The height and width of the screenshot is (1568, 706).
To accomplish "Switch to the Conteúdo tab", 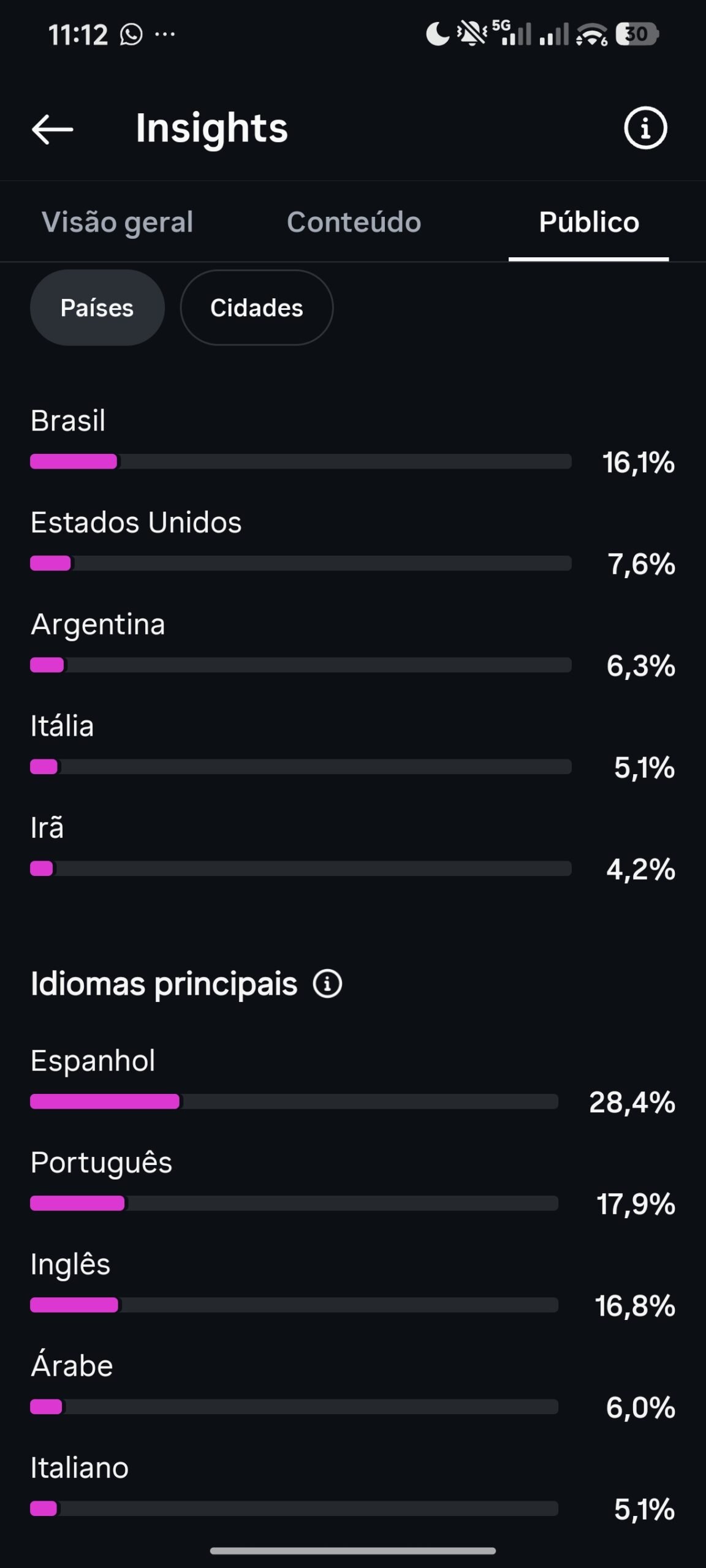I will (x=354, y=222).
